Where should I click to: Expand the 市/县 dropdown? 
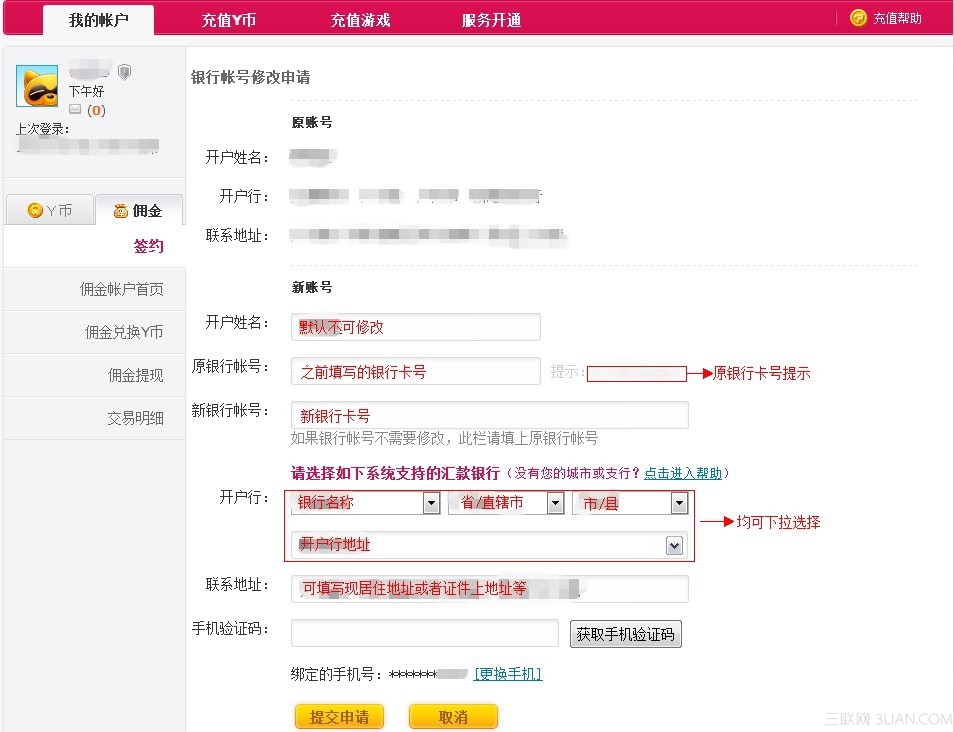pyautogui.click(x=679, y=503)
